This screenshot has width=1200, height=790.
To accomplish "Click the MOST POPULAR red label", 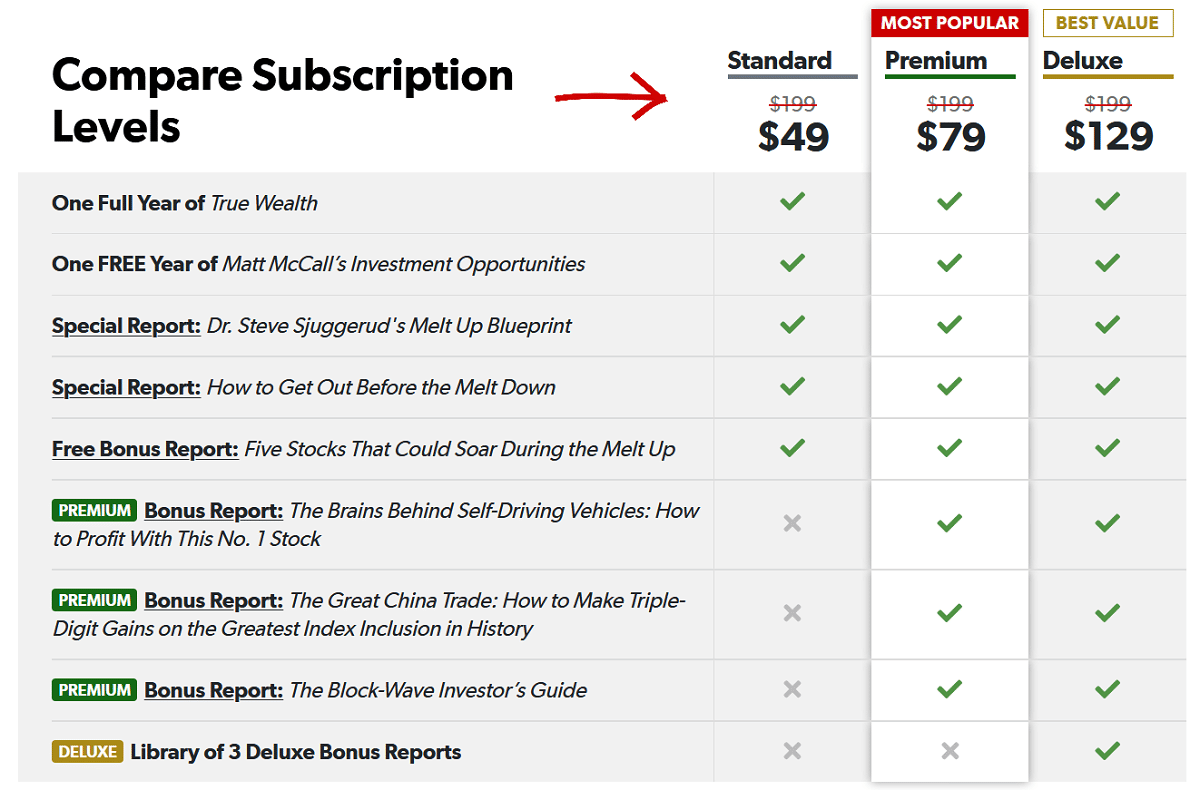I will coord(950,23).
